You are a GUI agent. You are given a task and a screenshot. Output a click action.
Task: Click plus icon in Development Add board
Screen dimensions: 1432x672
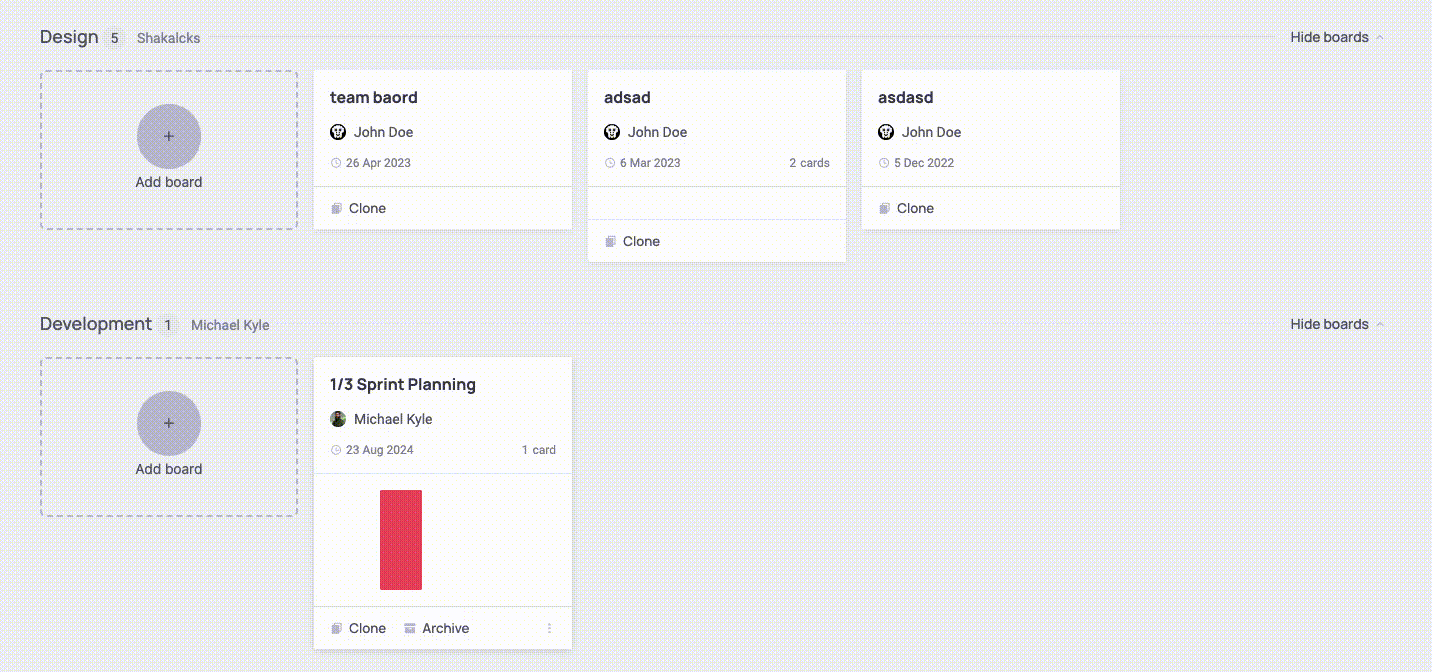(x=169, y=423)
